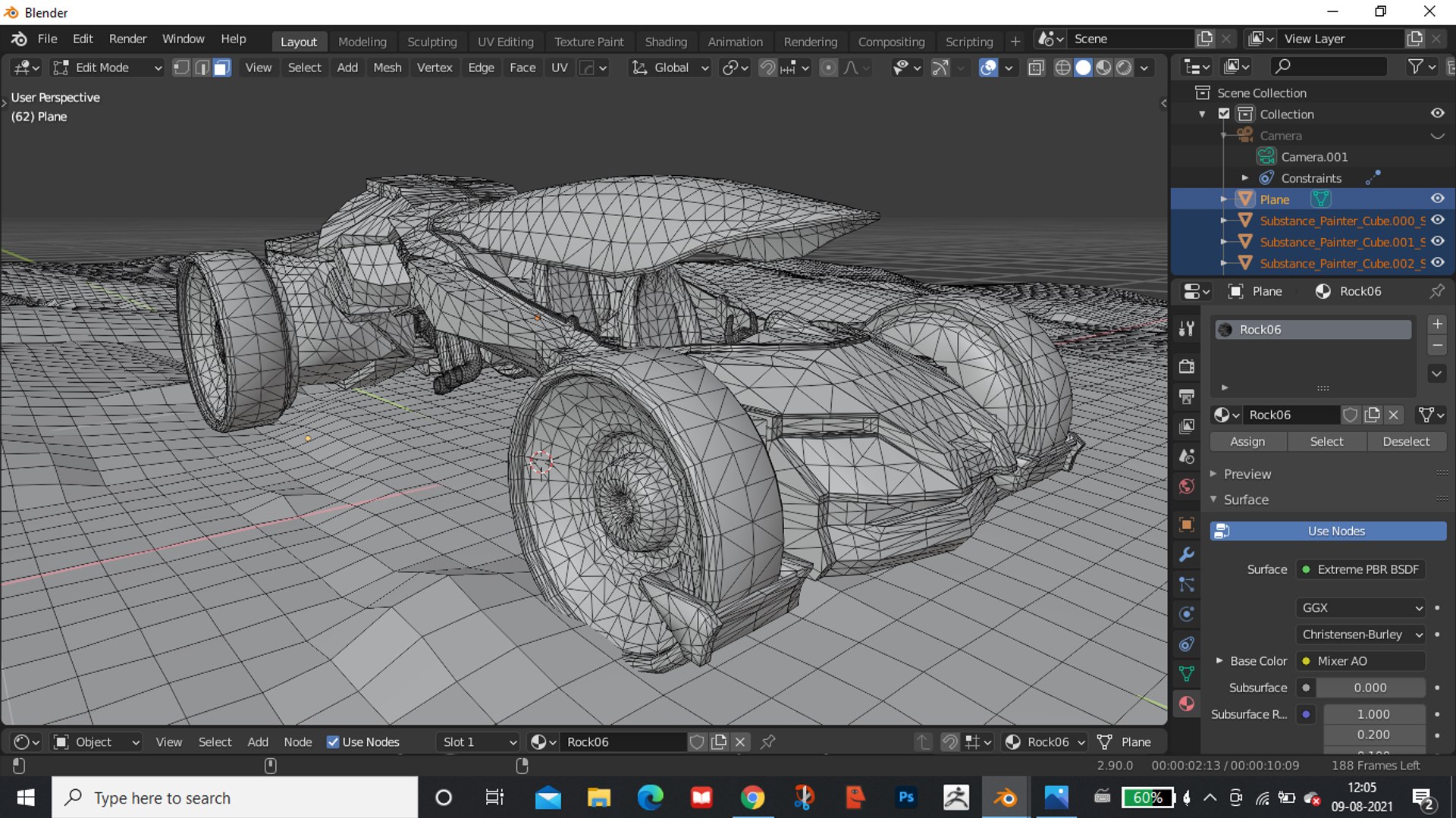The height and width of the screenshot is (818, 1456).
Task: Select vertex select mode icon
Action: [181, 67]
